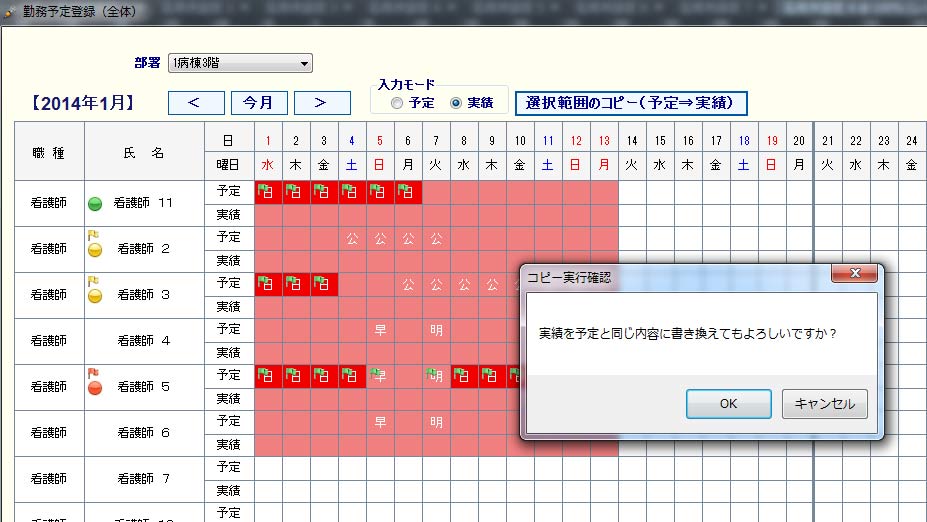Dismiss the dialog with キャンセル
The width and height of the screenshot is (927, 522).
coord(824,404)
